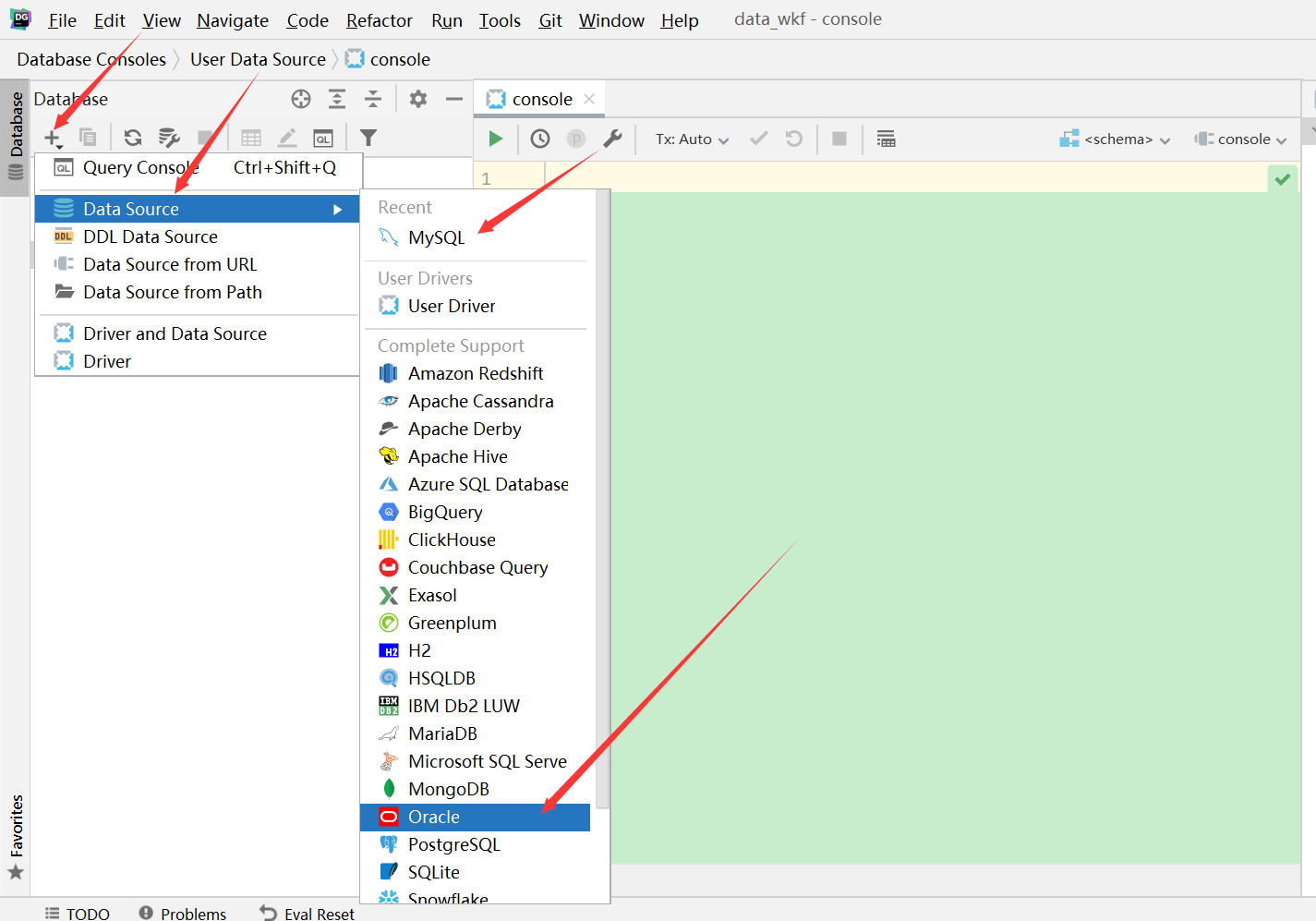
Task: Select BigQuery data source
Action: [x=475, y=512]
